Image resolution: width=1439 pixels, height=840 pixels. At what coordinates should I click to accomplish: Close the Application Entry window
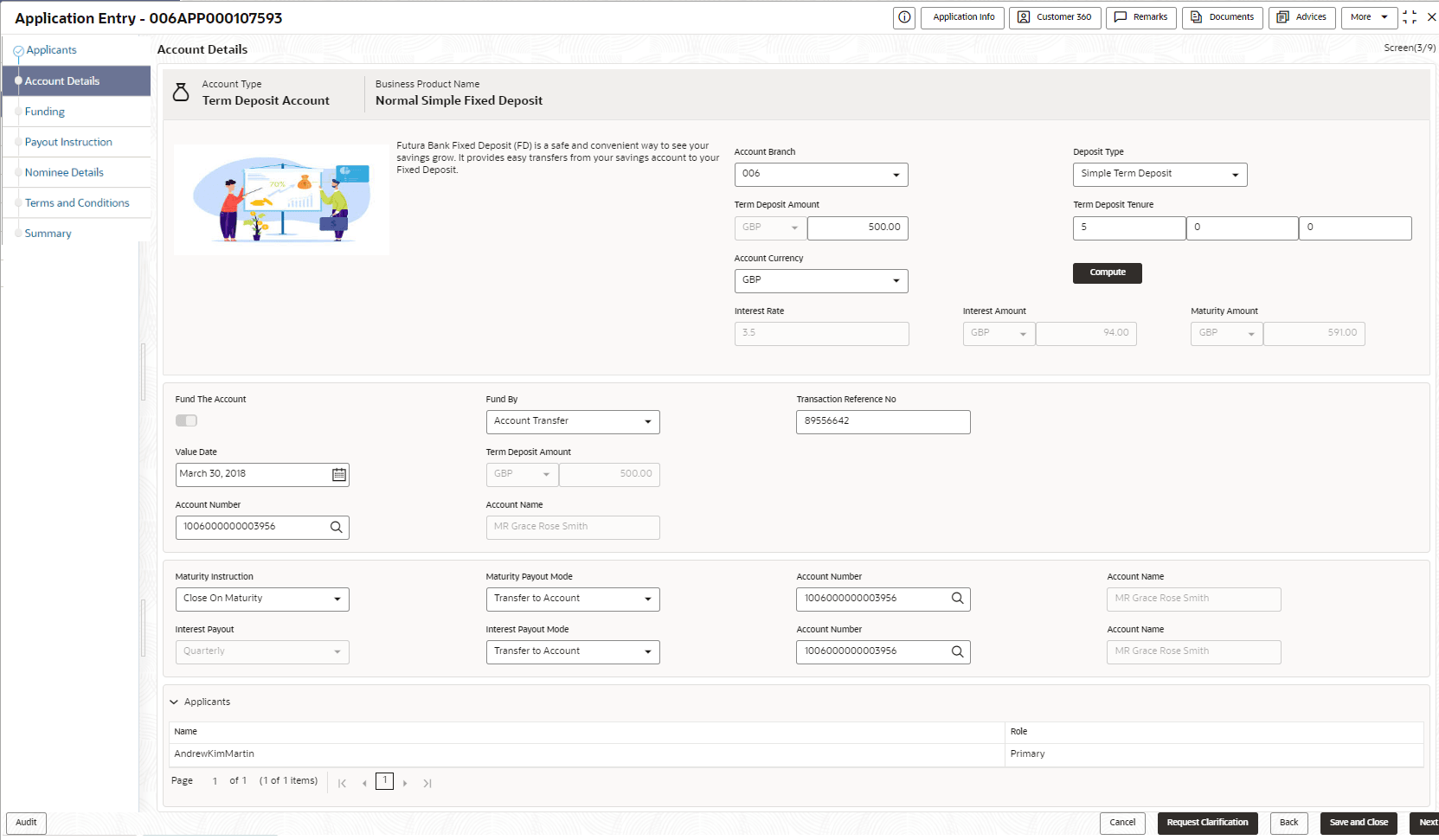coord(1431,17)
